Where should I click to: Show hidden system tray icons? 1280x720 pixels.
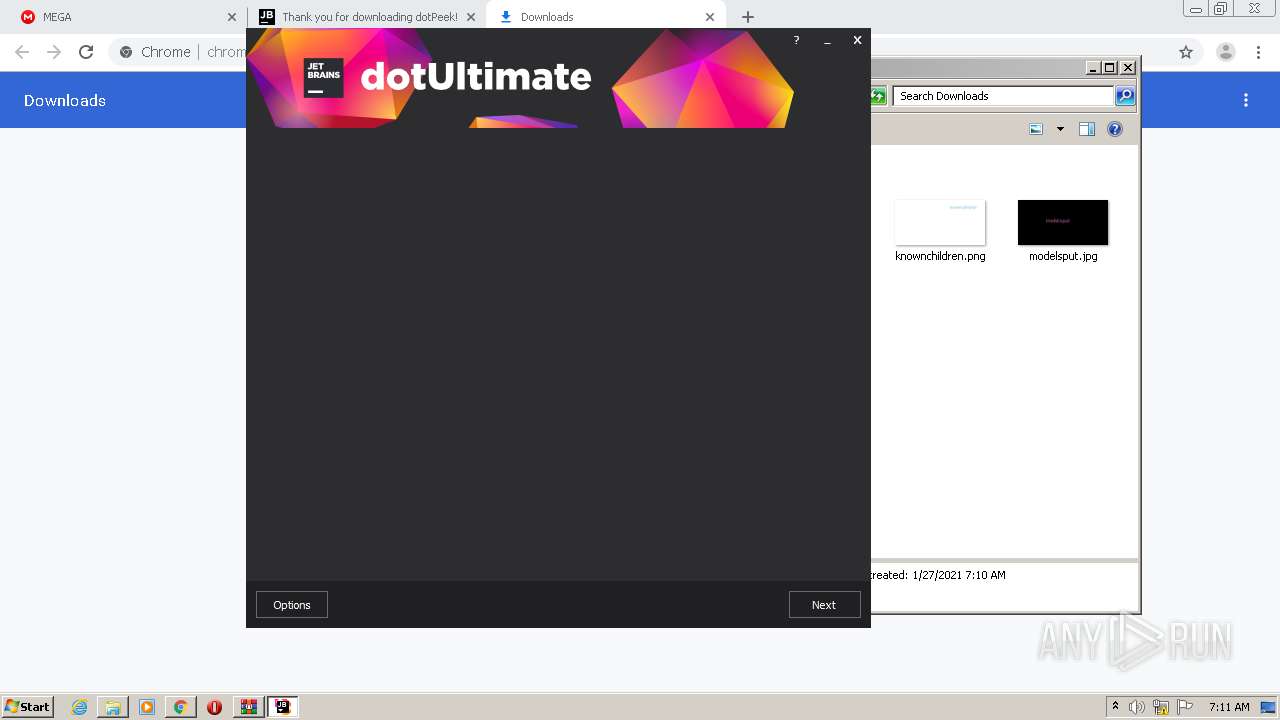click(x=1115, y=707)
